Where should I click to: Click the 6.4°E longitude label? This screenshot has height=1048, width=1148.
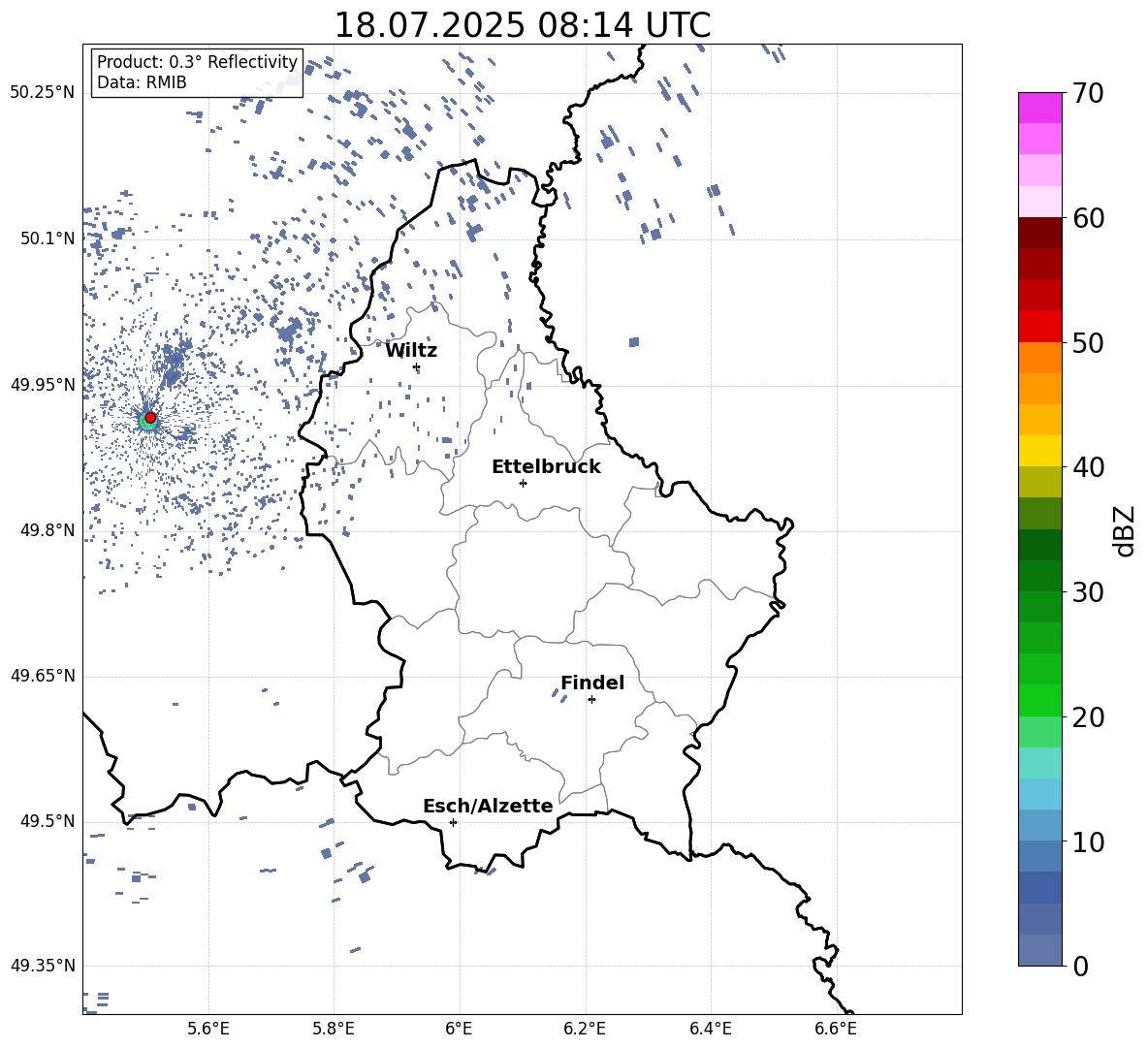710,1030
